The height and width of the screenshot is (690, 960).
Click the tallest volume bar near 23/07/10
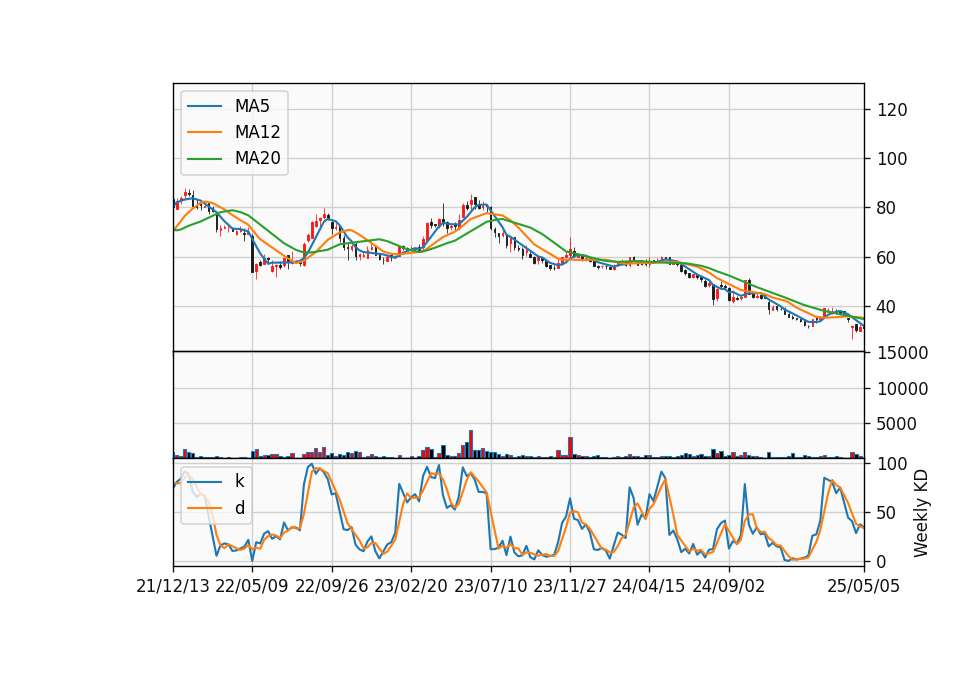471,444
